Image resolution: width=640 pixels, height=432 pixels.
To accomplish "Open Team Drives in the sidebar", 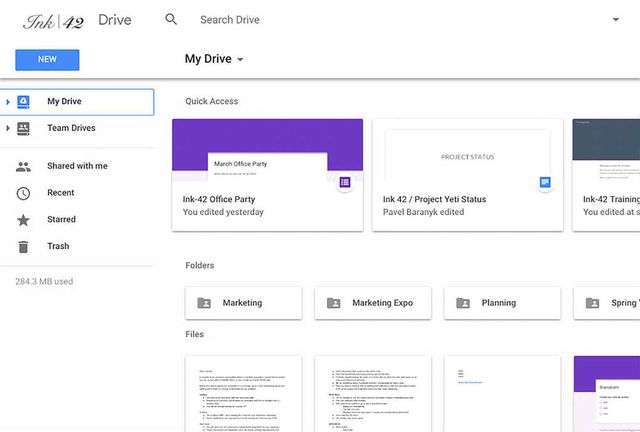I will 77,128.
